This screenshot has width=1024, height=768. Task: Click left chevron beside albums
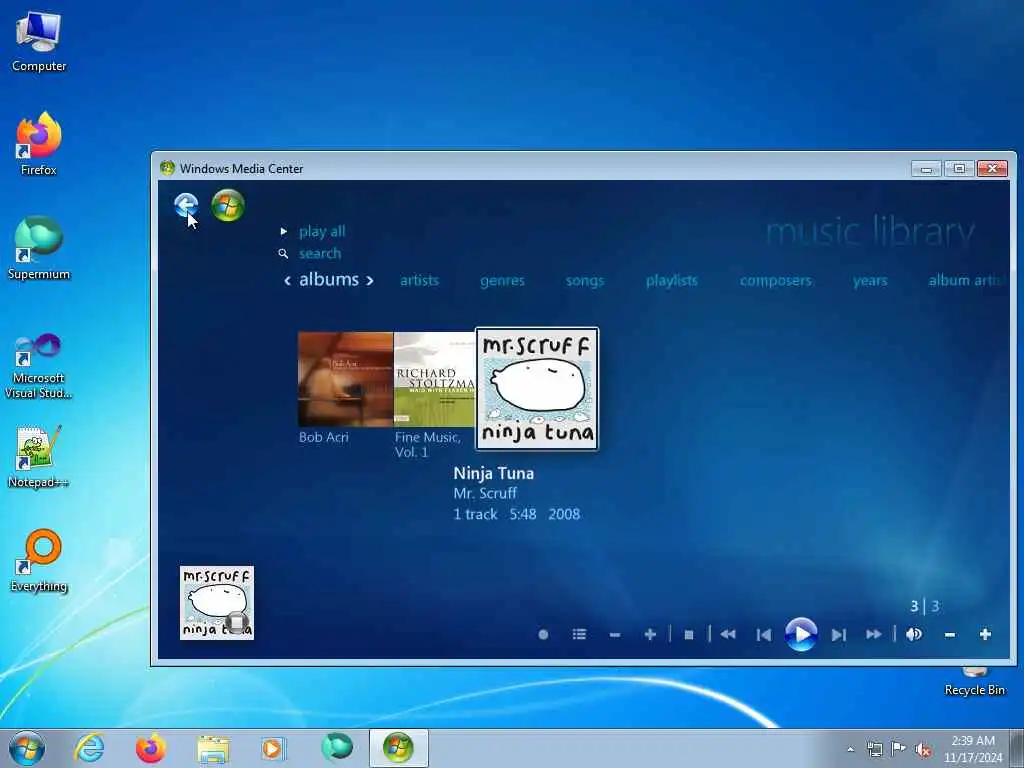287,281
